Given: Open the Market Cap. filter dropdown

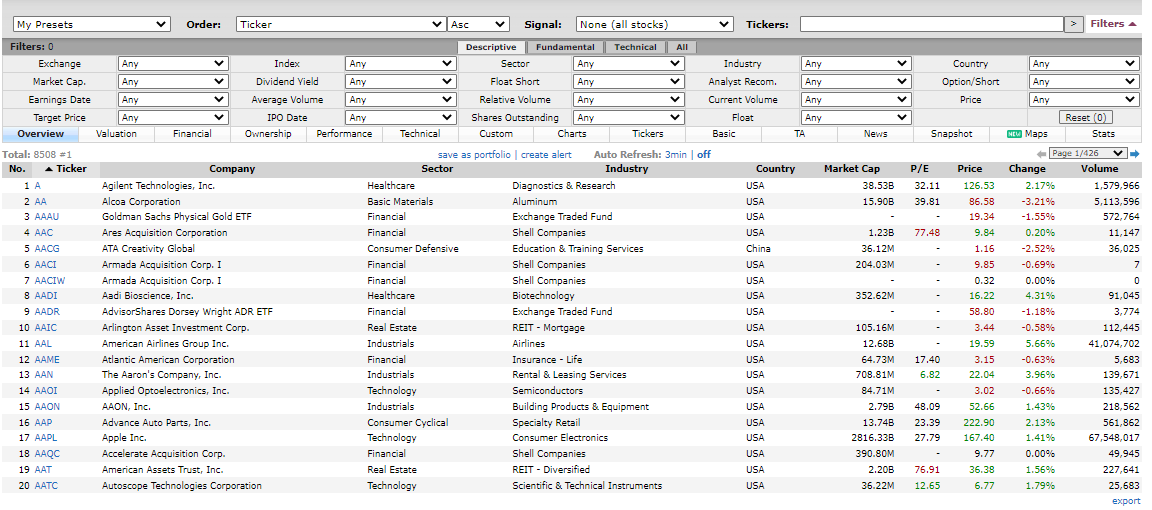Looking at the screenshot, I should pos(173,82).
